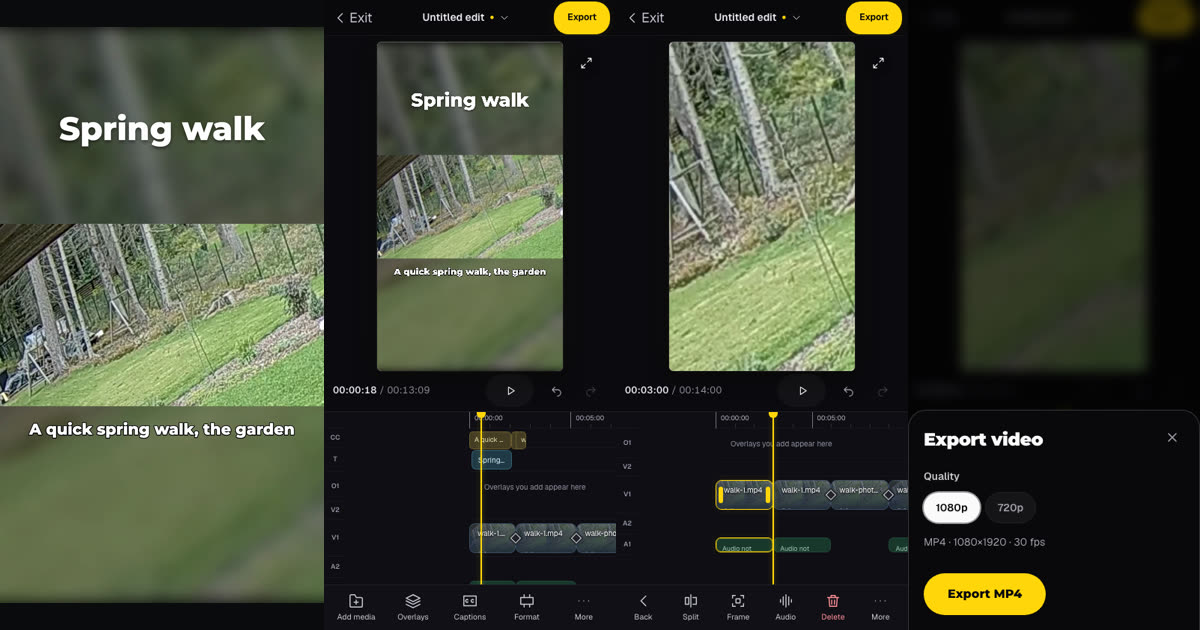Select the highlighted 'Audio not' clip on A1
The height and width of the screenshot is (630, 1200).
point(744,546)
